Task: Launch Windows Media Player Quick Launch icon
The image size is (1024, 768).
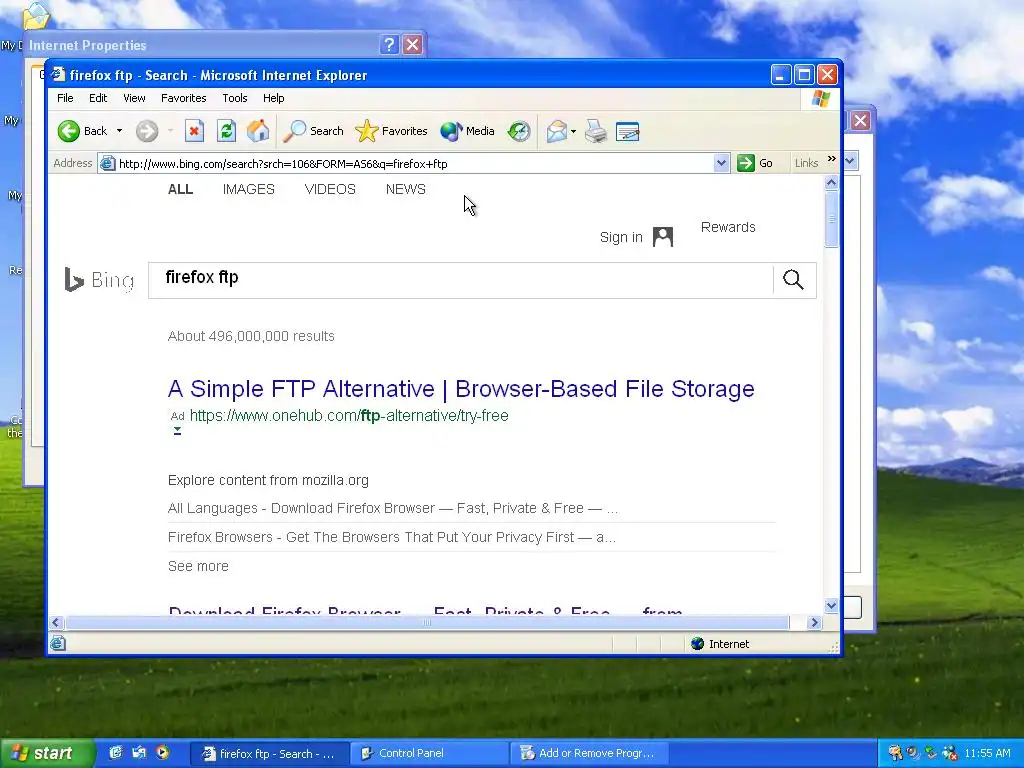Action: pos(163,752)
